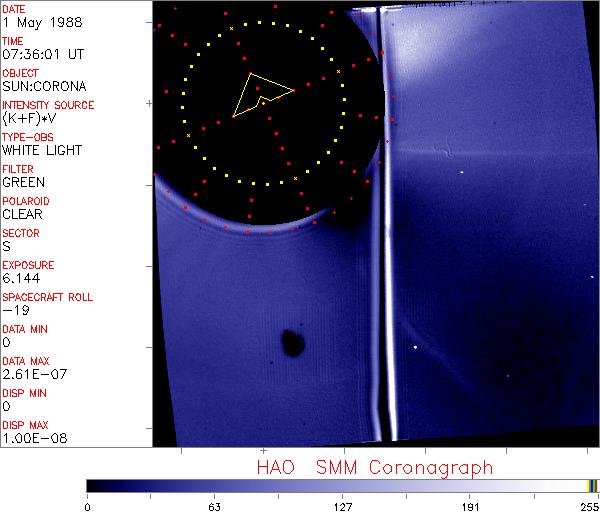
Task: Click the yellow end of the color bar
Action: 591,485
